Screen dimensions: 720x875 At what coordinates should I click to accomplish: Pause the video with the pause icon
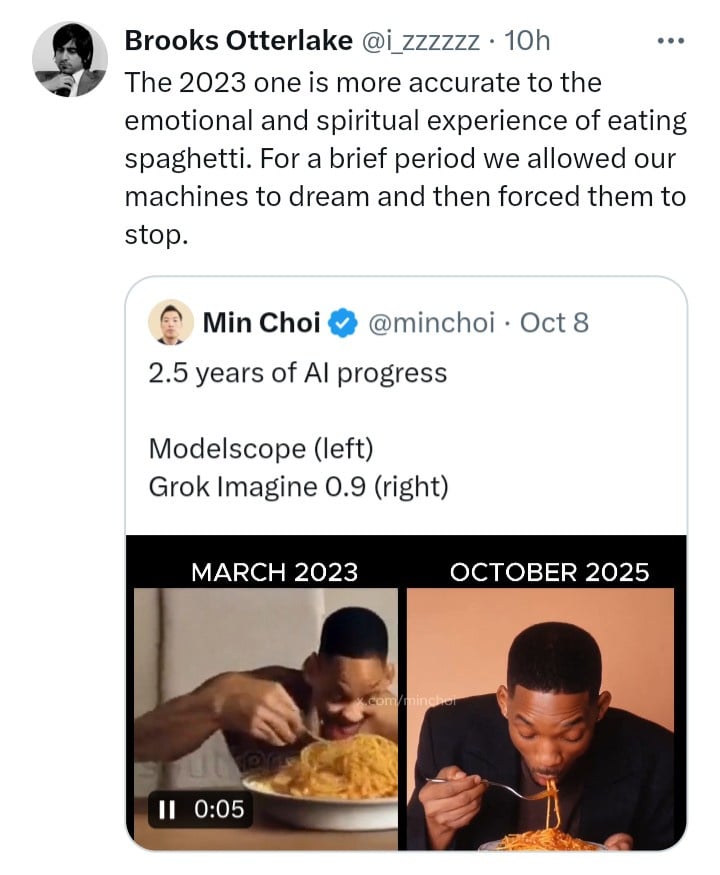166,810
